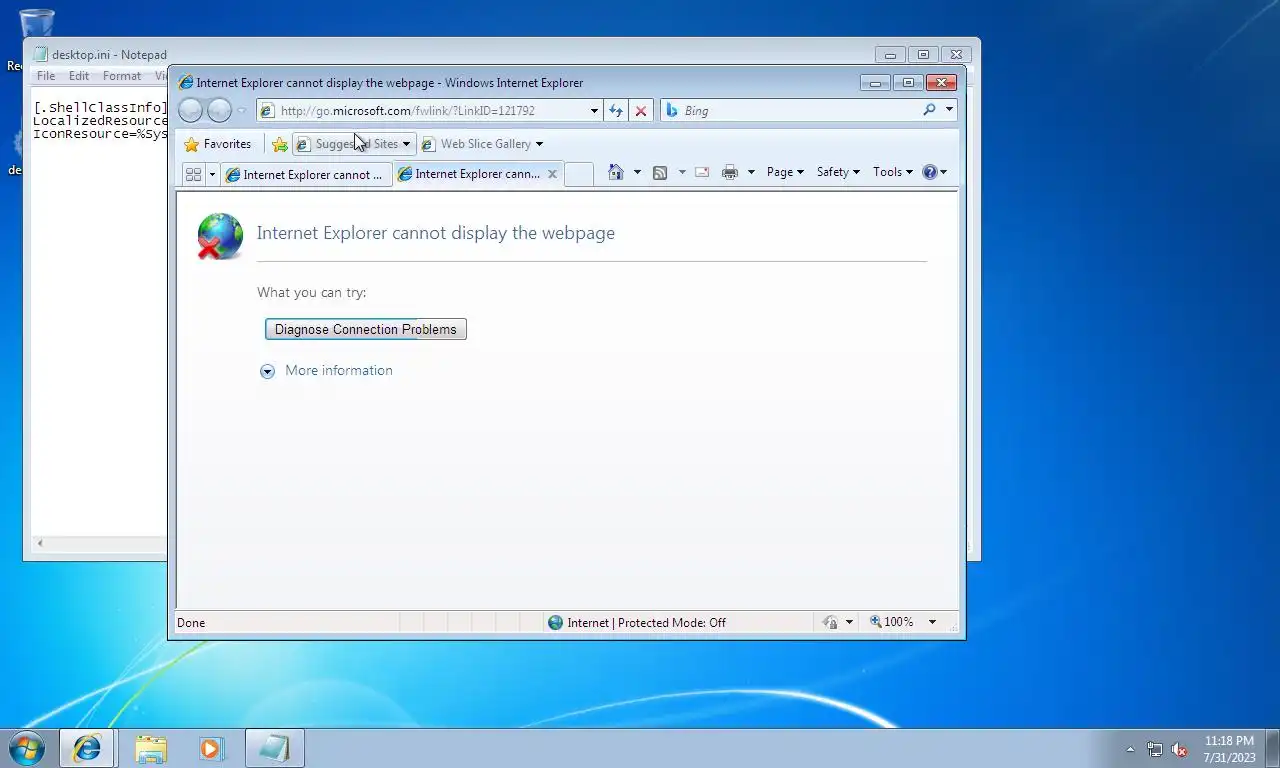
Task: Click the Notepad title bar icon
Action: (41, 55)
